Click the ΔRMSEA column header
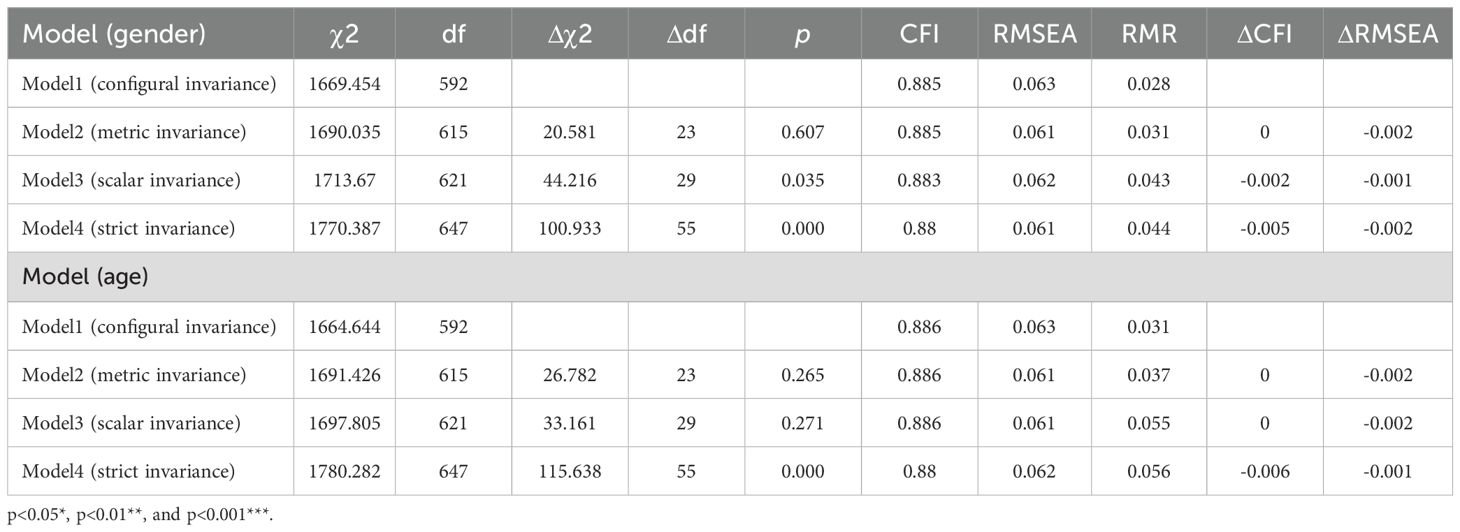1460x532 pixels. 1391,34
